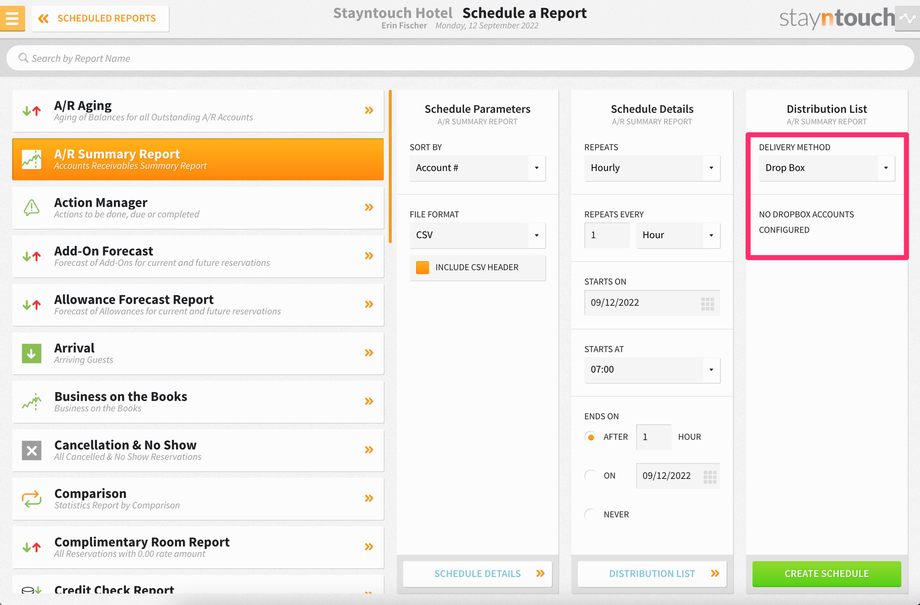Open the Sort By dropdown showing Account #
This screenshot has width=920, height=605.
pyautogui.click(x=478, y=168)
